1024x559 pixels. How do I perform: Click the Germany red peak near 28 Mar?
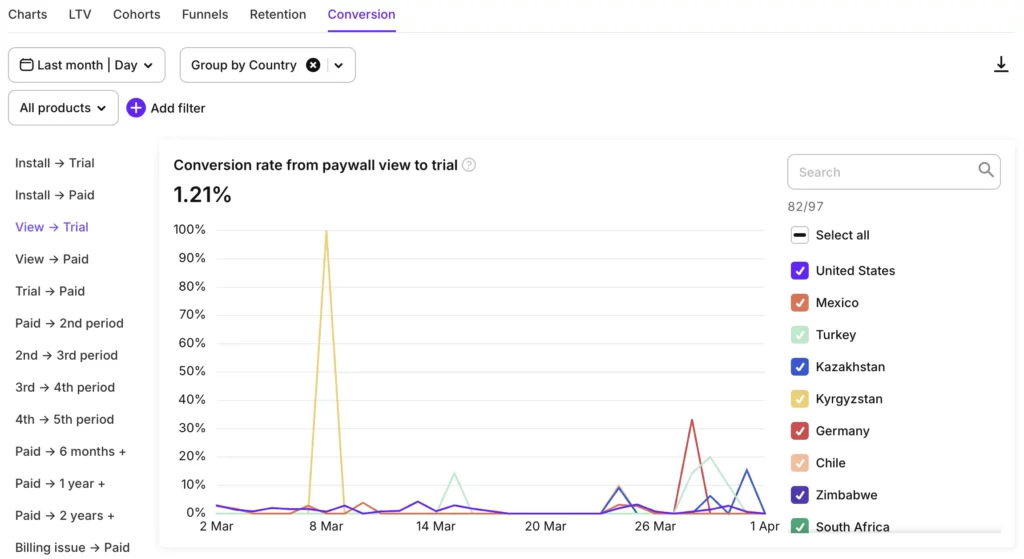[x=692, y=420]
